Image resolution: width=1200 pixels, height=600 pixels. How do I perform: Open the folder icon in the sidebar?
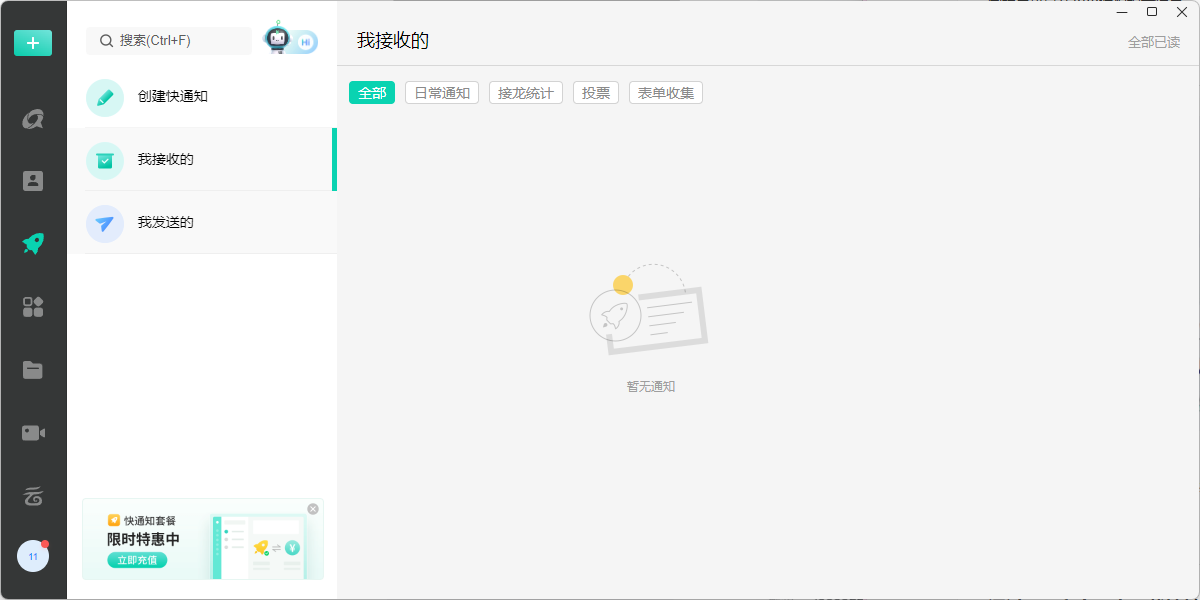pos(33,369)
